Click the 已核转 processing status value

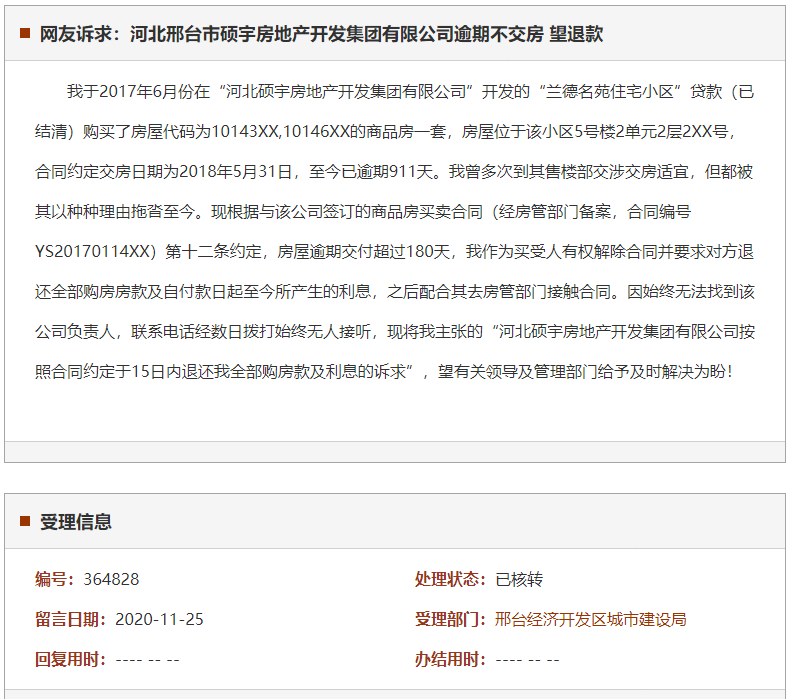click(x=519, y=579)
